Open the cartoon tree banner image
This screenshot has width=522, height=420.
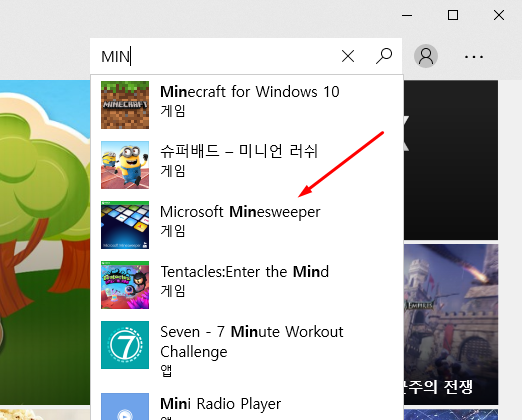pos(45,242)
